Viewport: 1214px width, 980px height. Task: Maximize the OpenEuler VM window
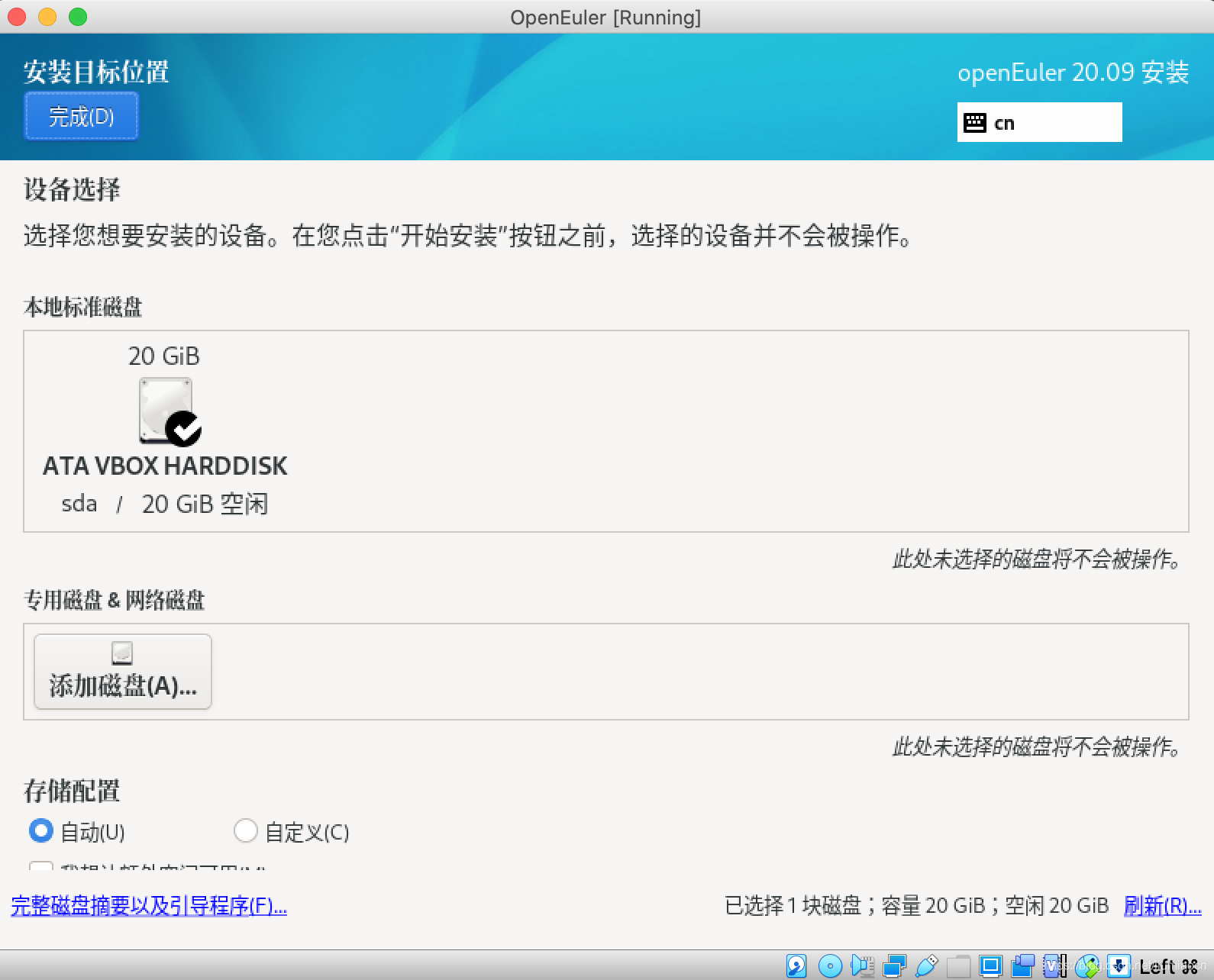point(78,17)
